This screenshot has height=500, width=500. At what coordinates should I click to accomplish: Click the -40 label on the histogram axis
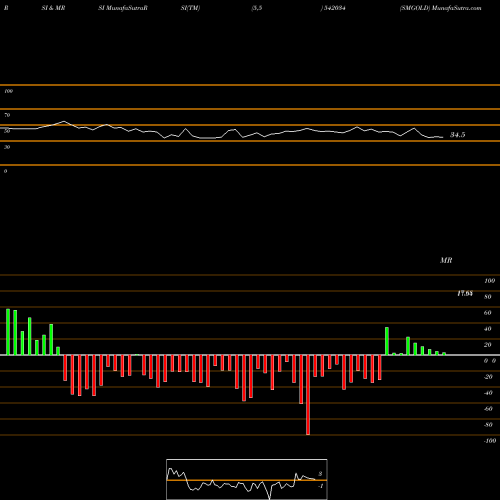pyautogui.click(x=488, y=393)
